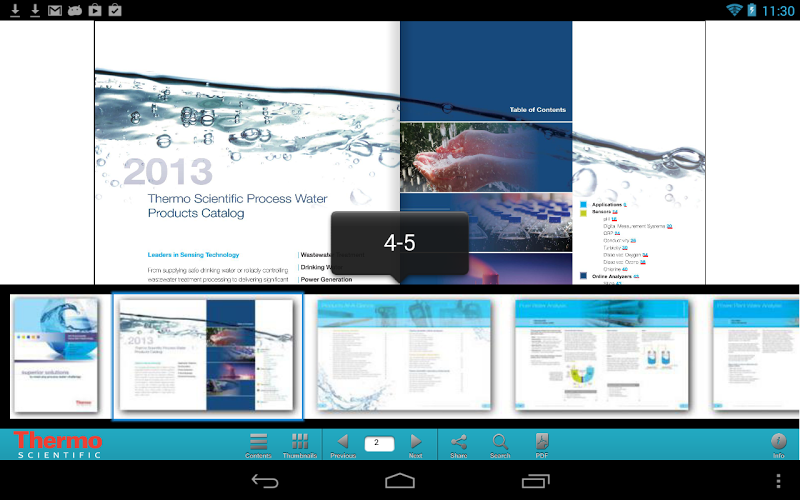Screen dimensions: 800x500
Task: Click the Sensors contents link
Action: (604, 211)
